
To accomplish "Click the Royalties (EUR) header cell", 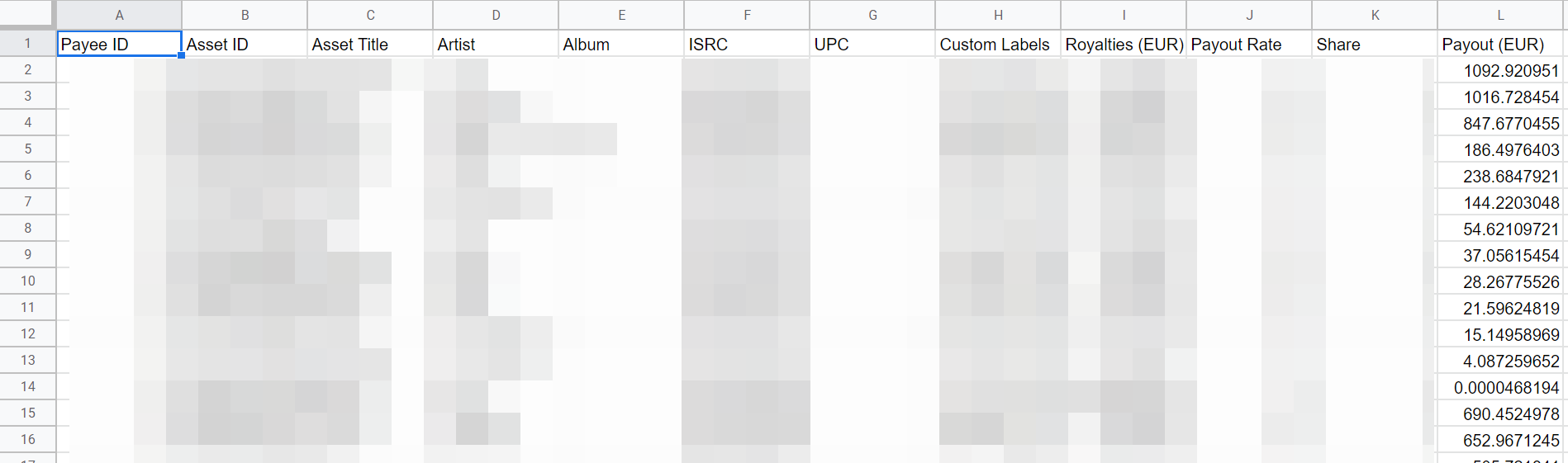I will click(x=1124, y=45).
